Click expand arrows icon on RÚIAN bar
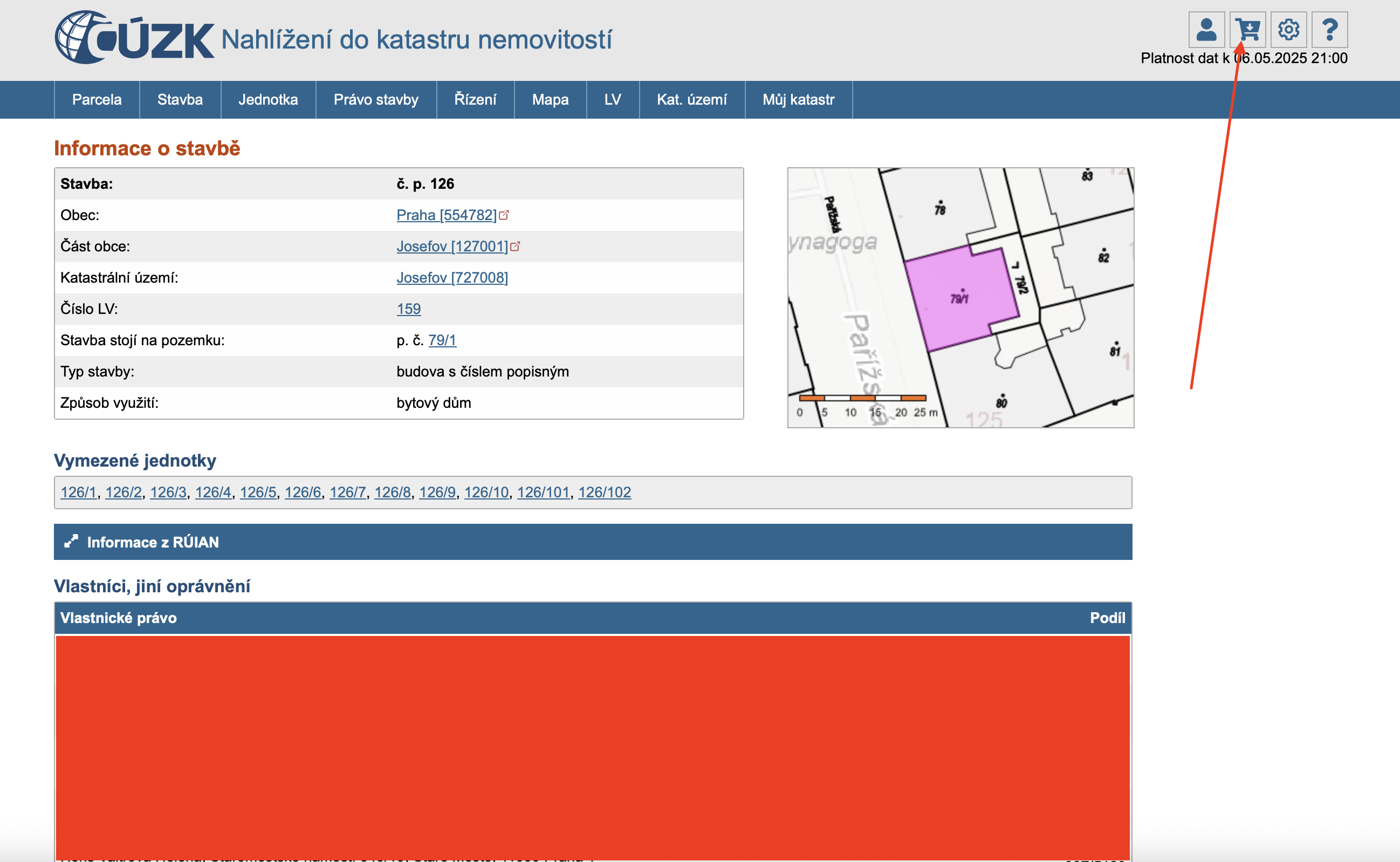 (x=71, y=542)
